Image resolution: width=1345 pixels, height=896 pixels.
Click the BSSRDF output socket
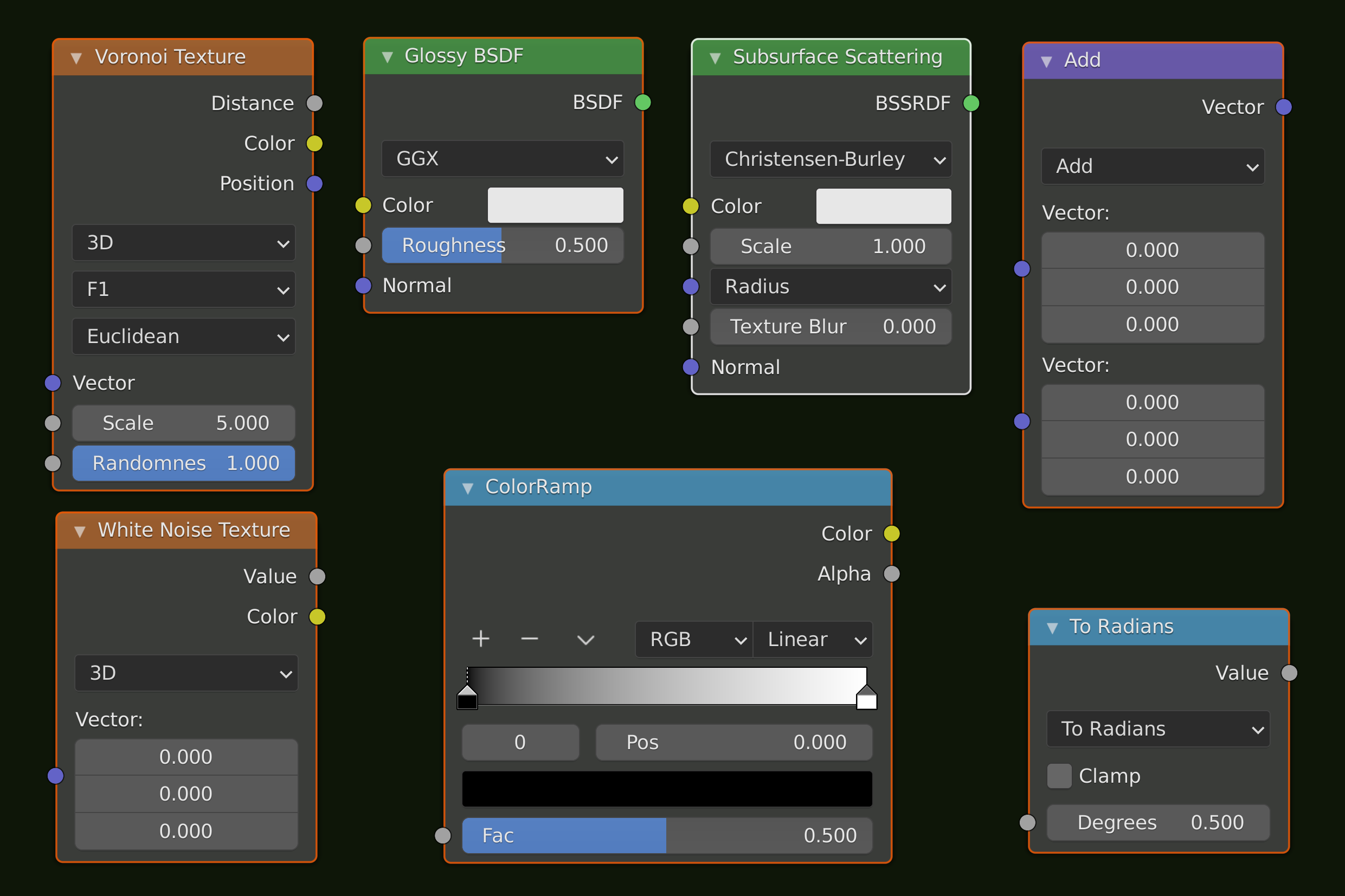coord(971,104)
